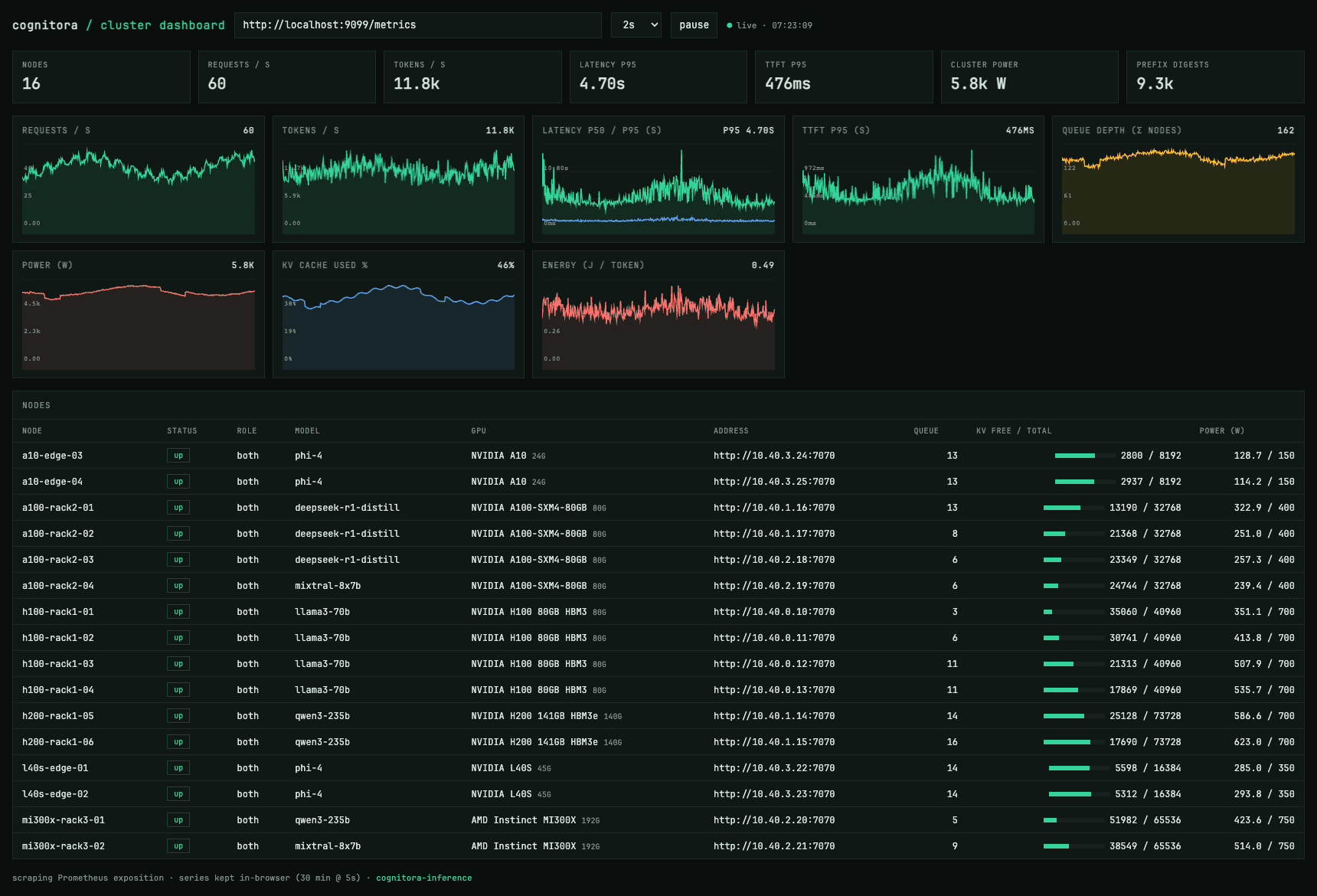This screenshot has height=896, width=1317.
Task: Click the Prefix Digests summary card
Action: click(1215, 77)
